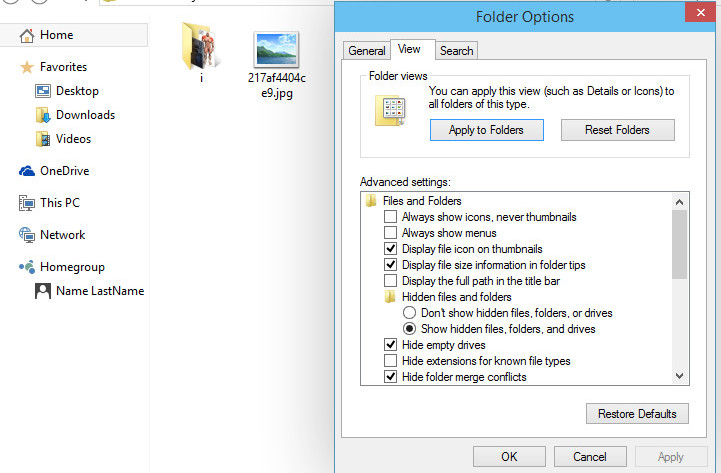Viewport: 721px width, 473px height.
Task: Select the Name LastName user icon
Action: tap(43, 291)
